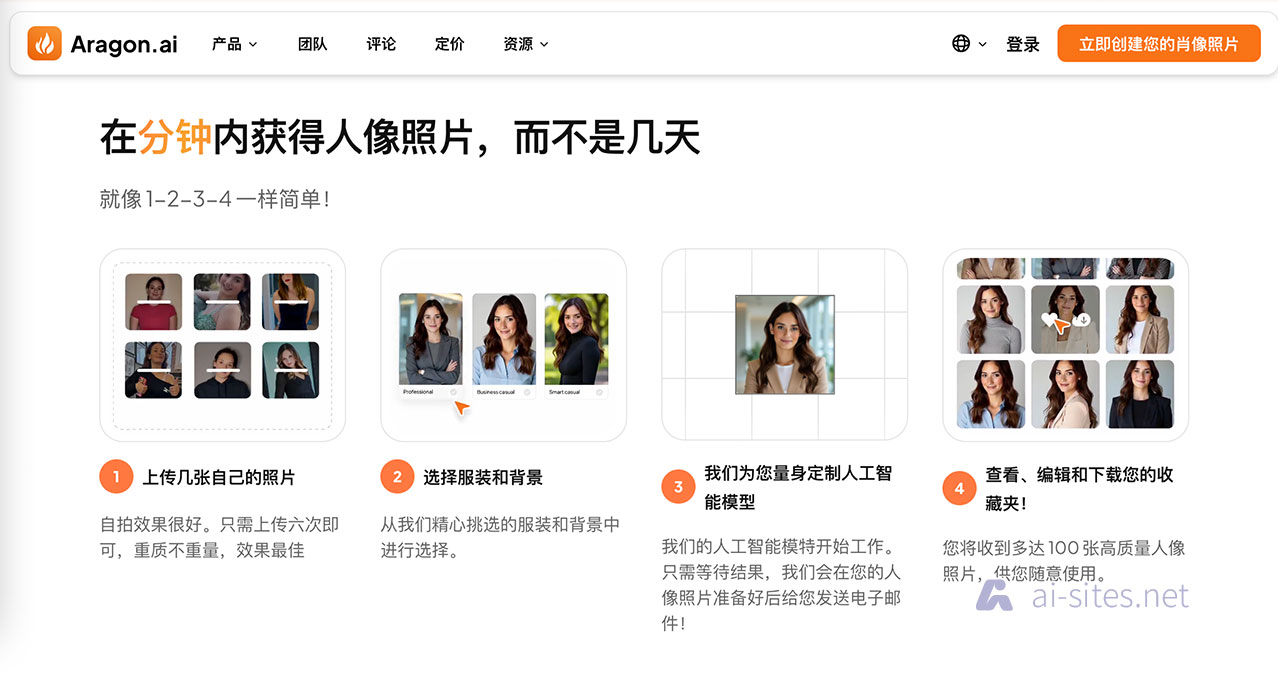1278x680 pixels.
Task: Click the orange step 1 circle
Action: [x=116, y=477]
